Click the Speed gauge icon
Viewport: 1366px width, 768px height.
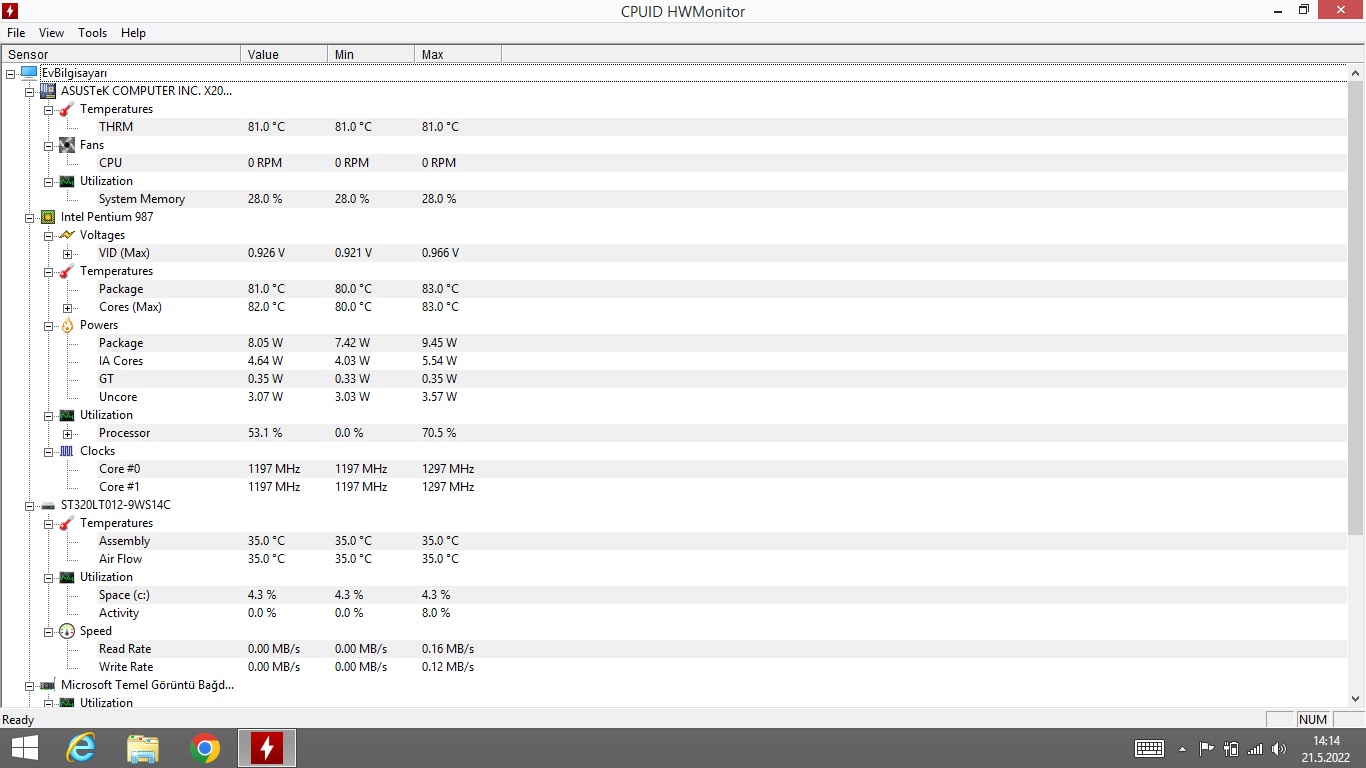pyautogui.click(x=67, y=631)
